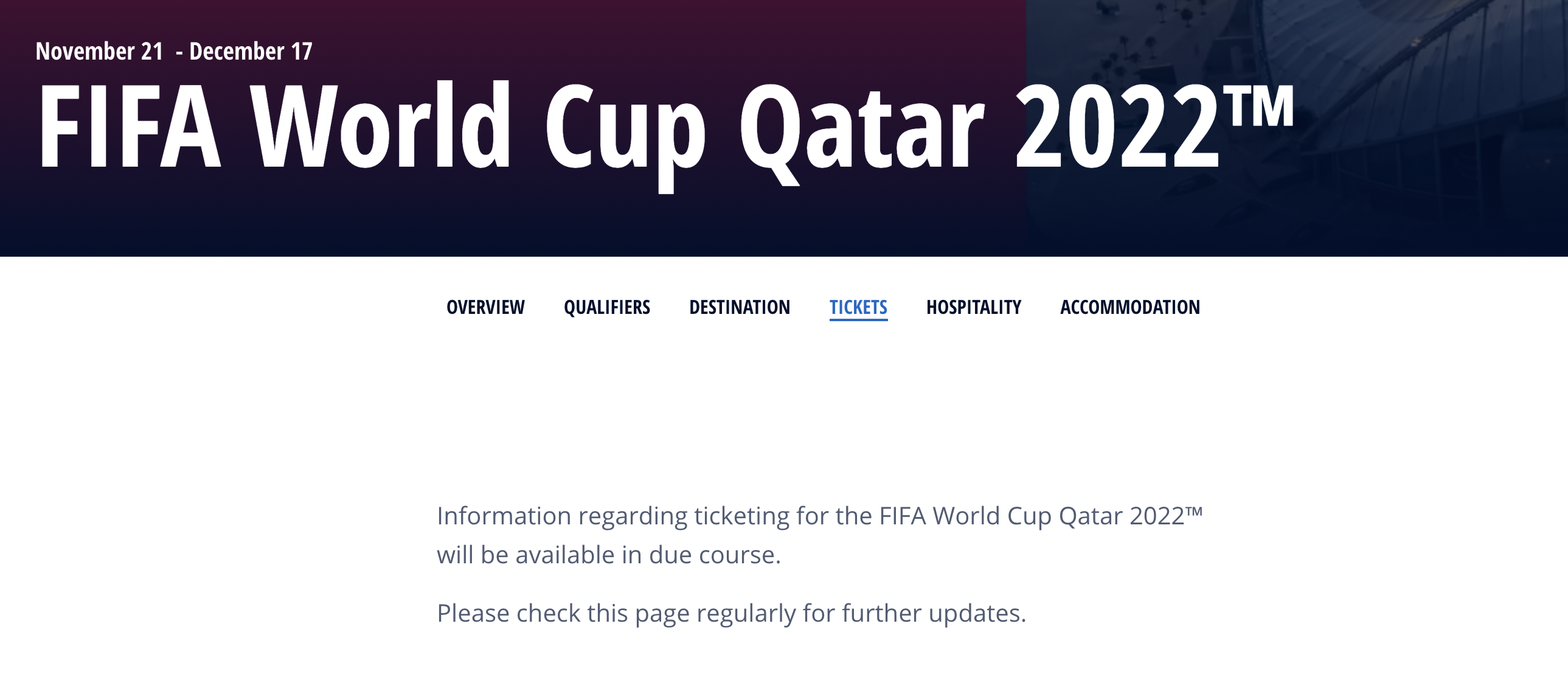This screenshot has width=1568, height=674.
Task: Open the Accommodation tab
Action: click(x=1129, y=307)
